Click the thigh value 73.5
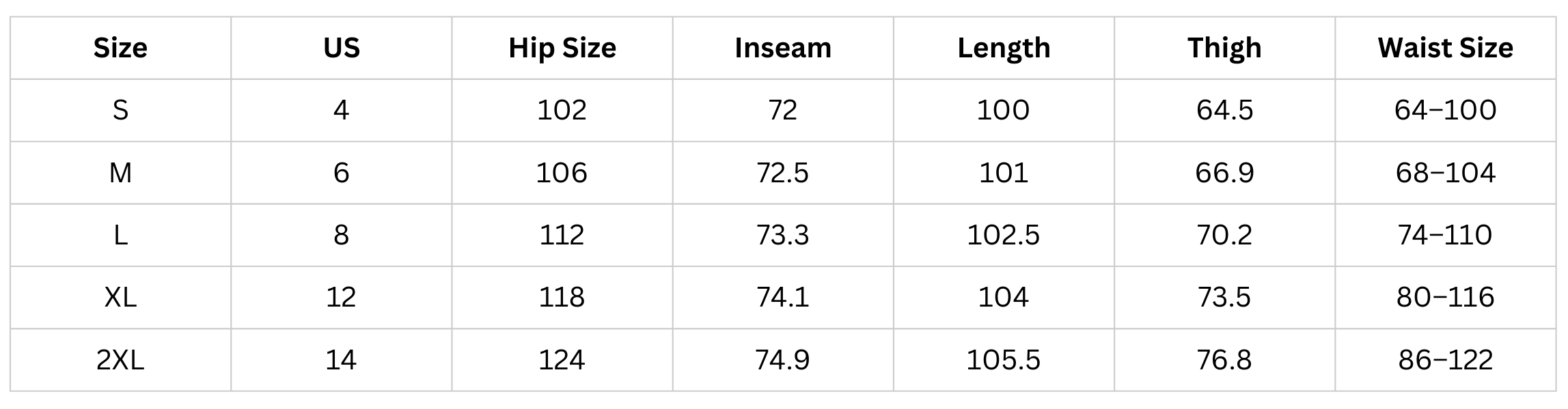 [1224, 297]
